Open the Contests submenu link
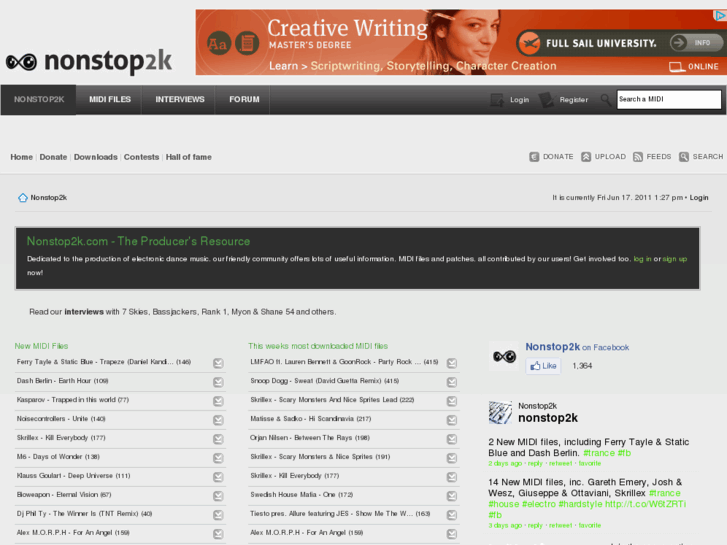The image size is (727, 545). click(141, 157)
